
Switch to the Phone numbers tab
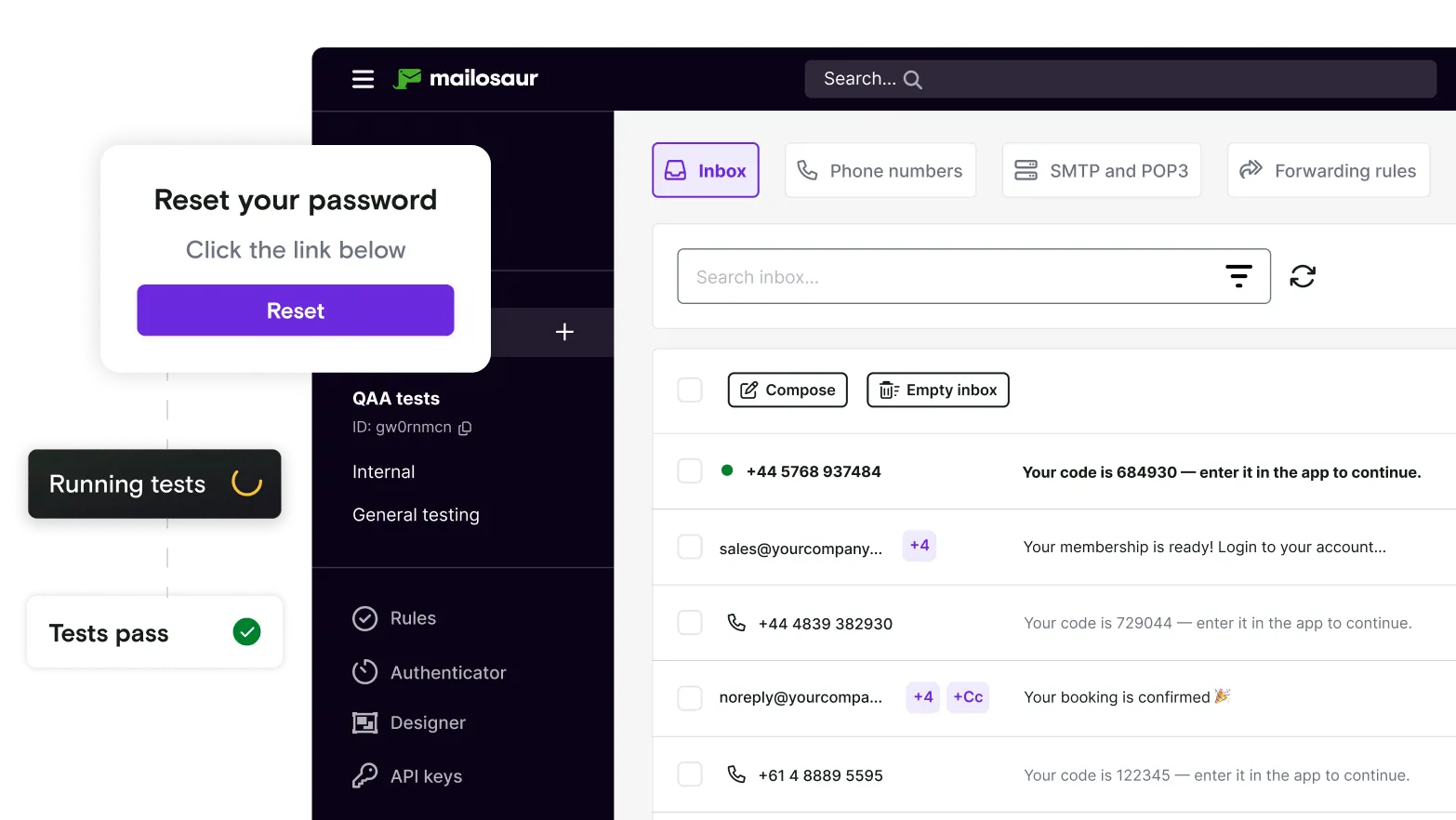coord(880,170)
